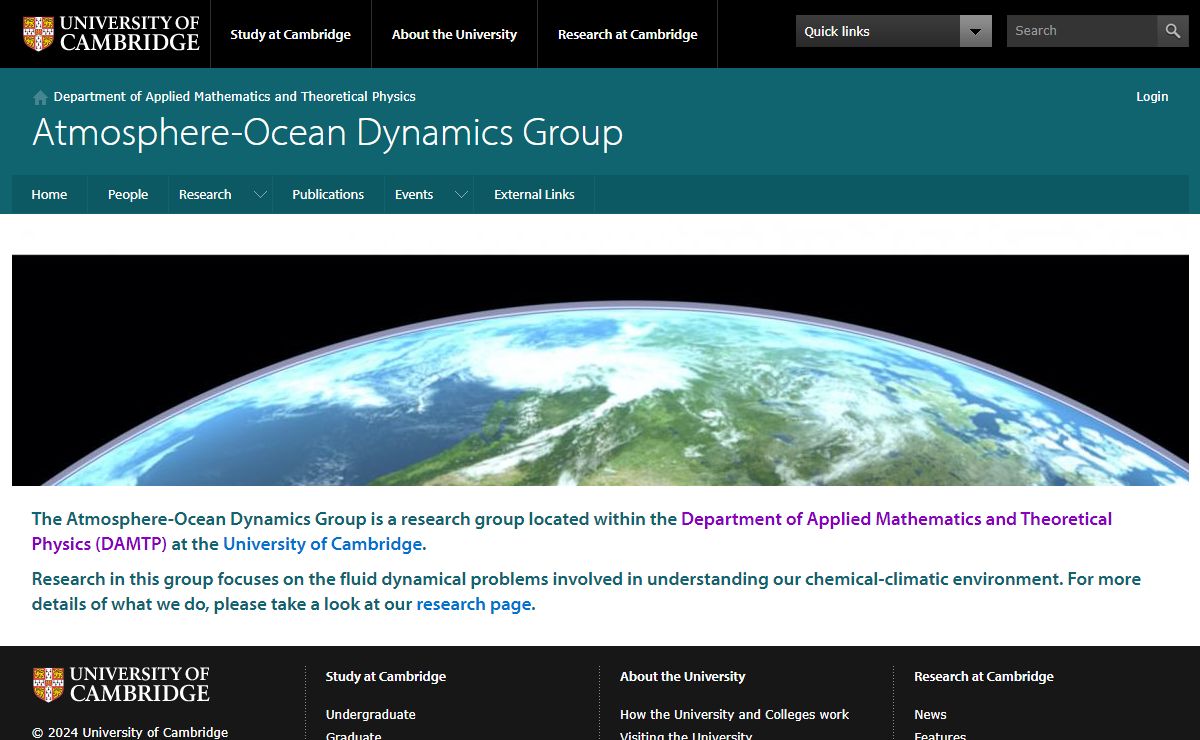Open footer Study at Cambridge heading
This screenshot has width=1200, height=740.
(x=386, y=677)
